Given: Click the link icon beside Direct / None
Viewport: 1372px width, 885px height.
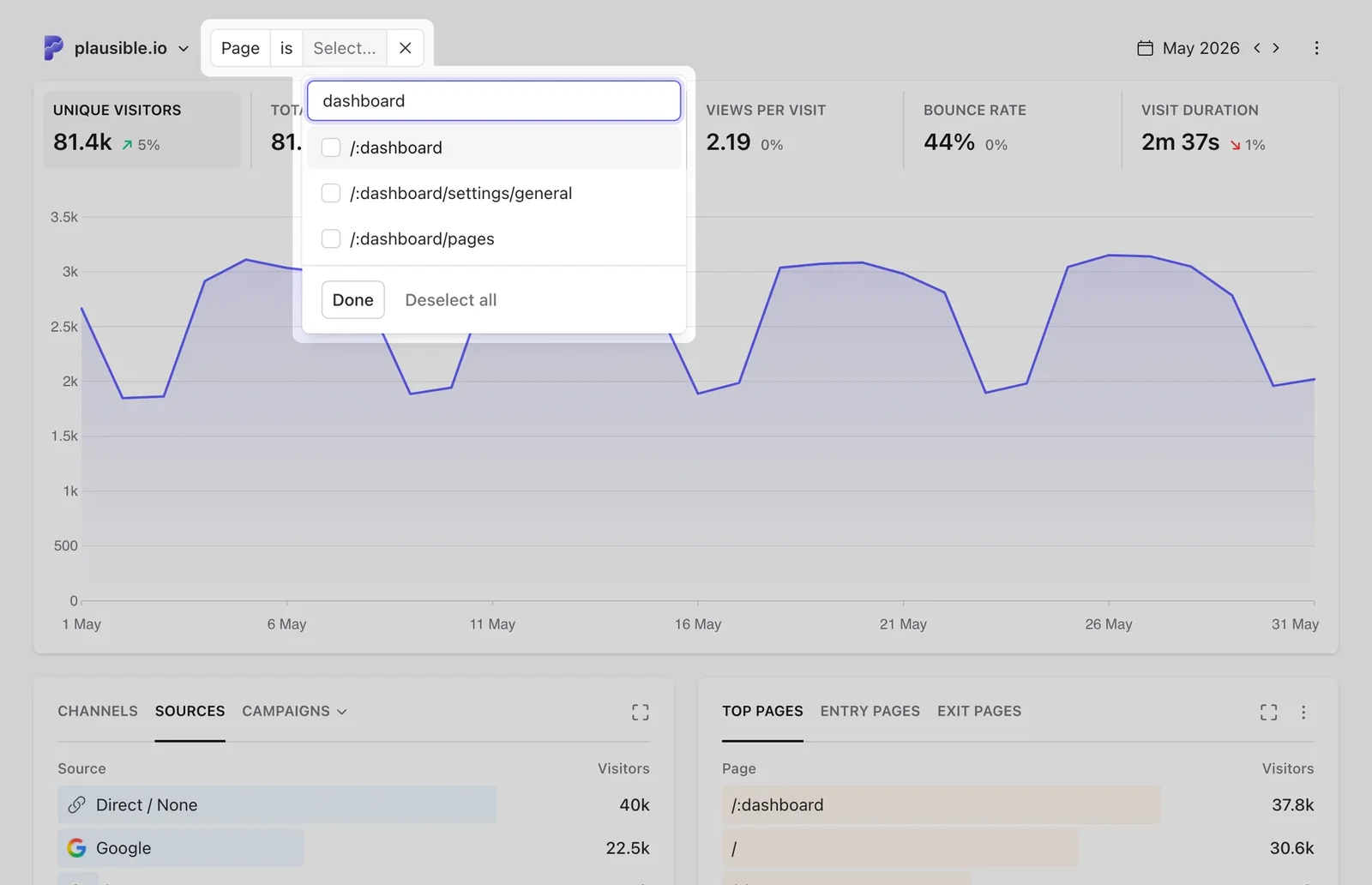Looking at the screenshot, I should pyautogui.click(x=76, y=805).
